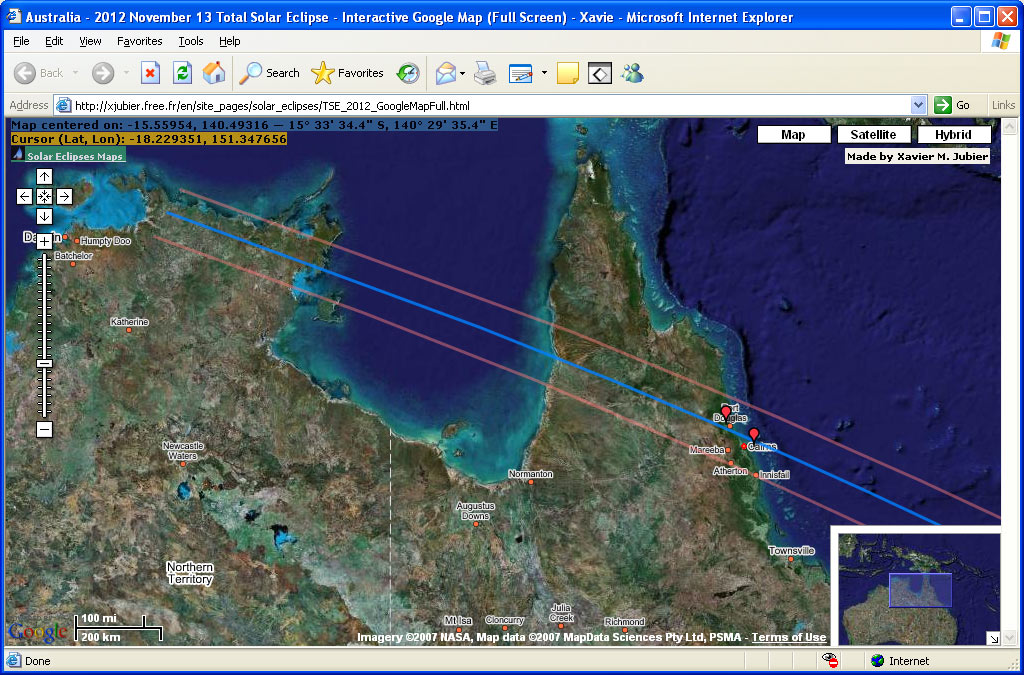
Task: Open the address bar dropdown
Action: pyautogui.click(x=918, y=105)
